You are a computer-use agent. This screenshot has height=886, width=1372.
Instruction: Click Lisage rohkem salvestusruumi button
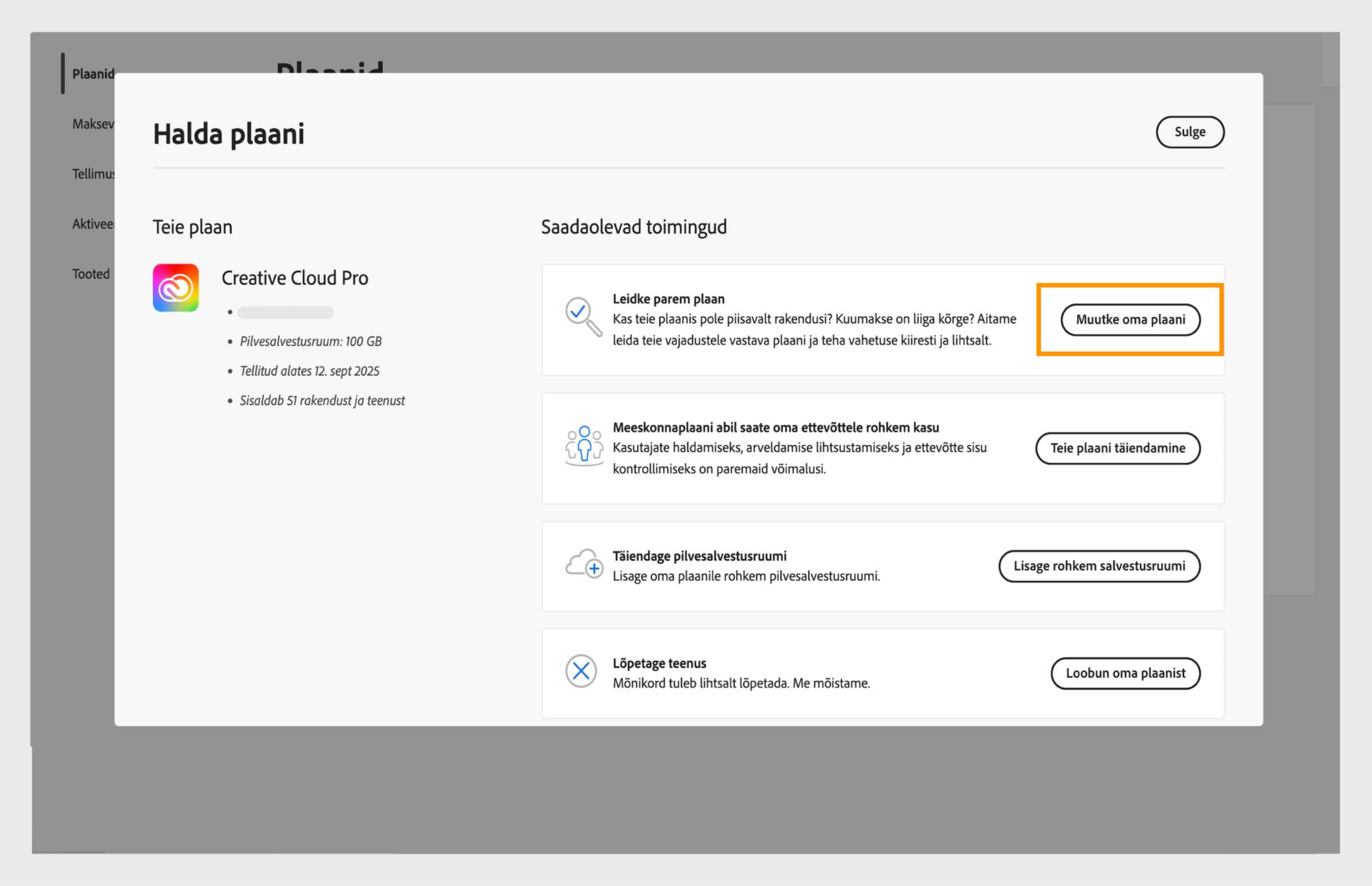coord(1098,566)
